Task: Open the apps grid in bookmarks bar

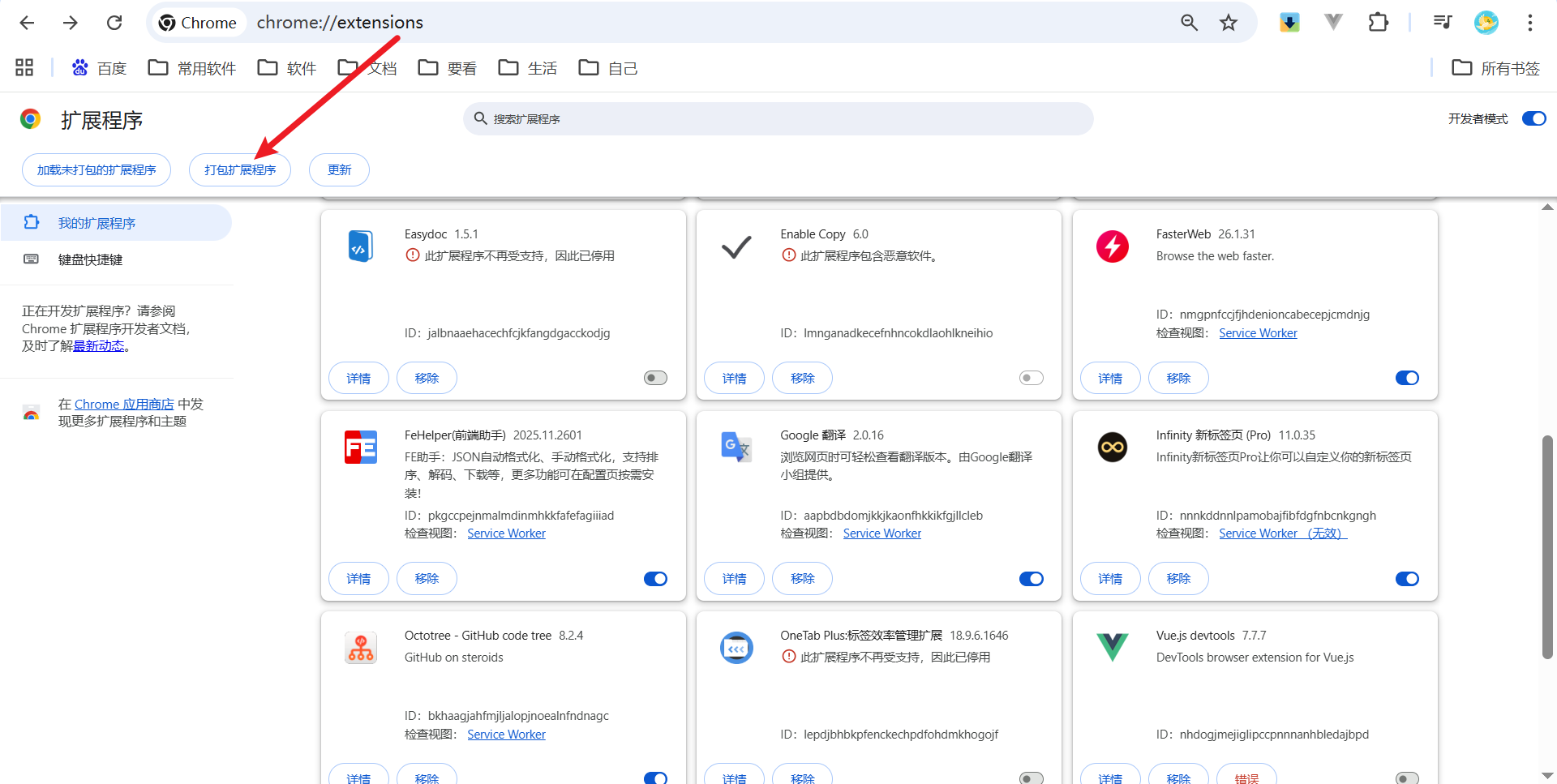Action: click(x=24, y=67)
